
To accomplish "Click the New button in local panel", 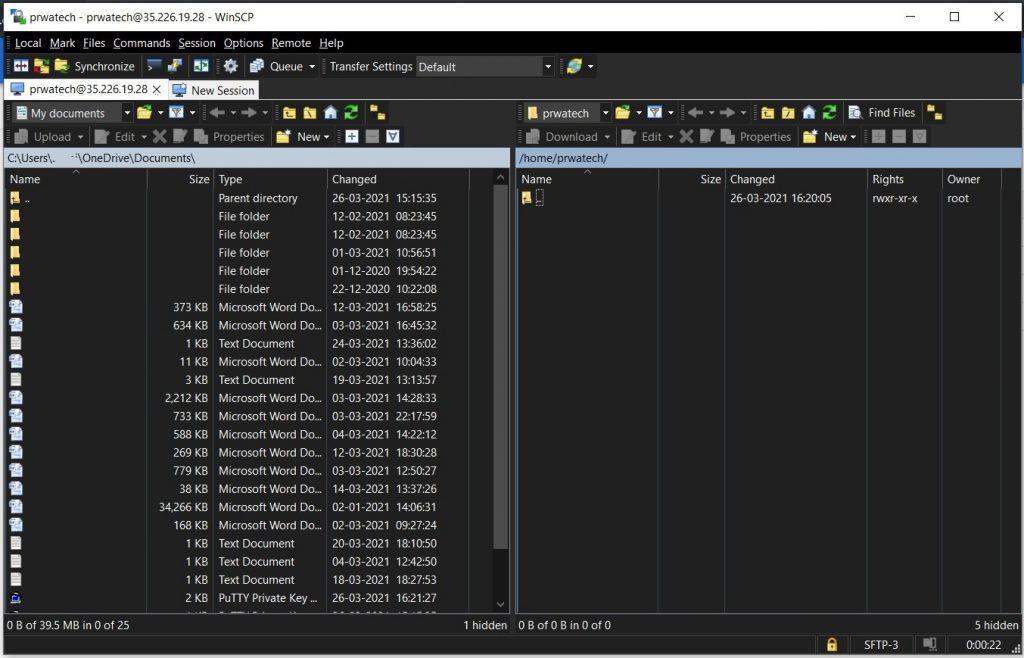I will click(303, 136).
